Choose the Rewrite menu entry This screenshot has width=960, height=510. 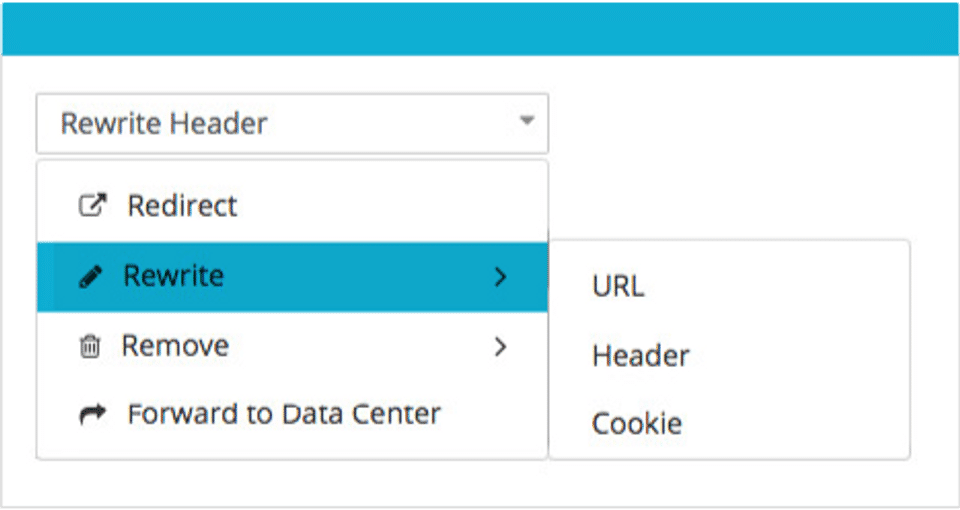click(x=173, y=276)
